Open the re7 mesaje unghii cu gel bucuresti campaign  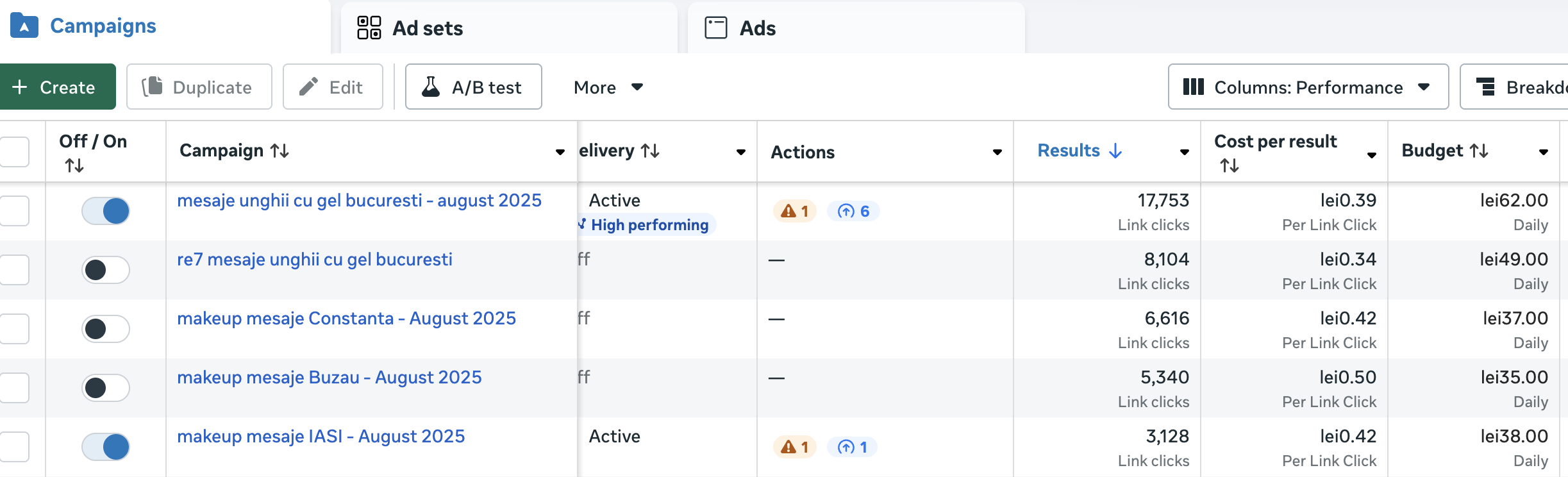click(314, 260)
